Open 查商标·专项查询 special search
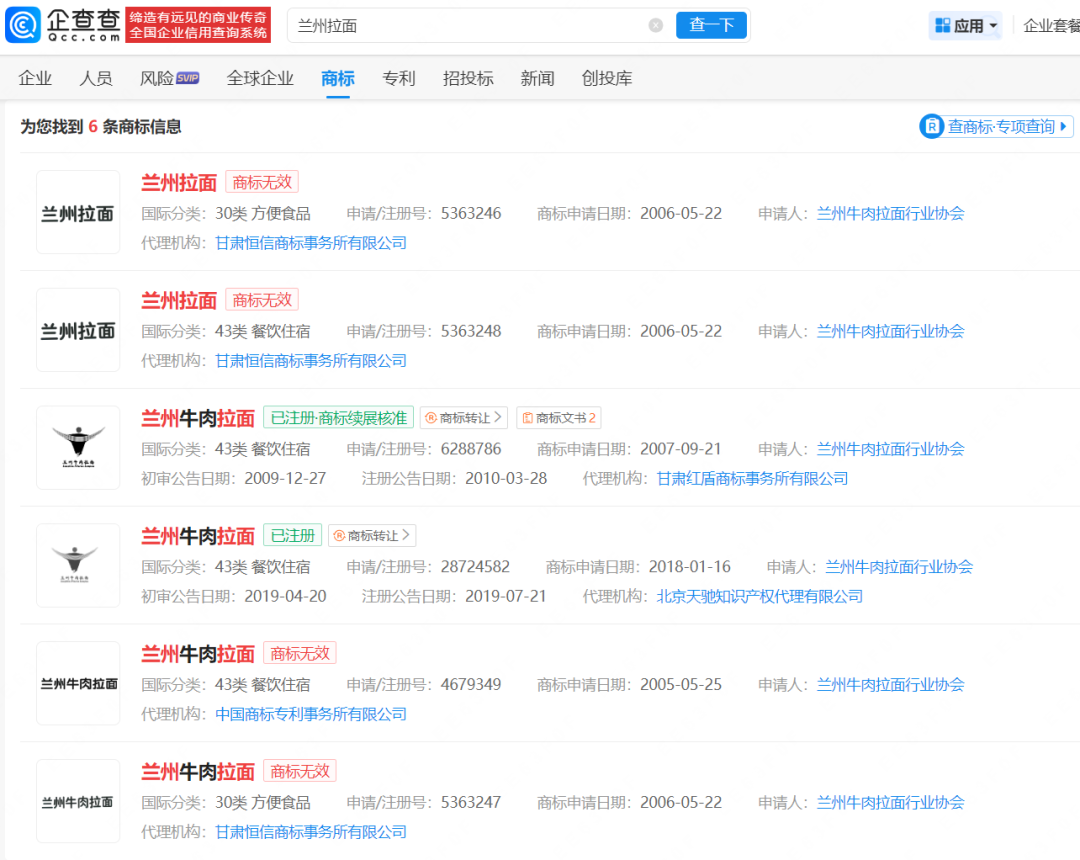This screenshot has width=1080, height=860. click(x=996, y=127)
